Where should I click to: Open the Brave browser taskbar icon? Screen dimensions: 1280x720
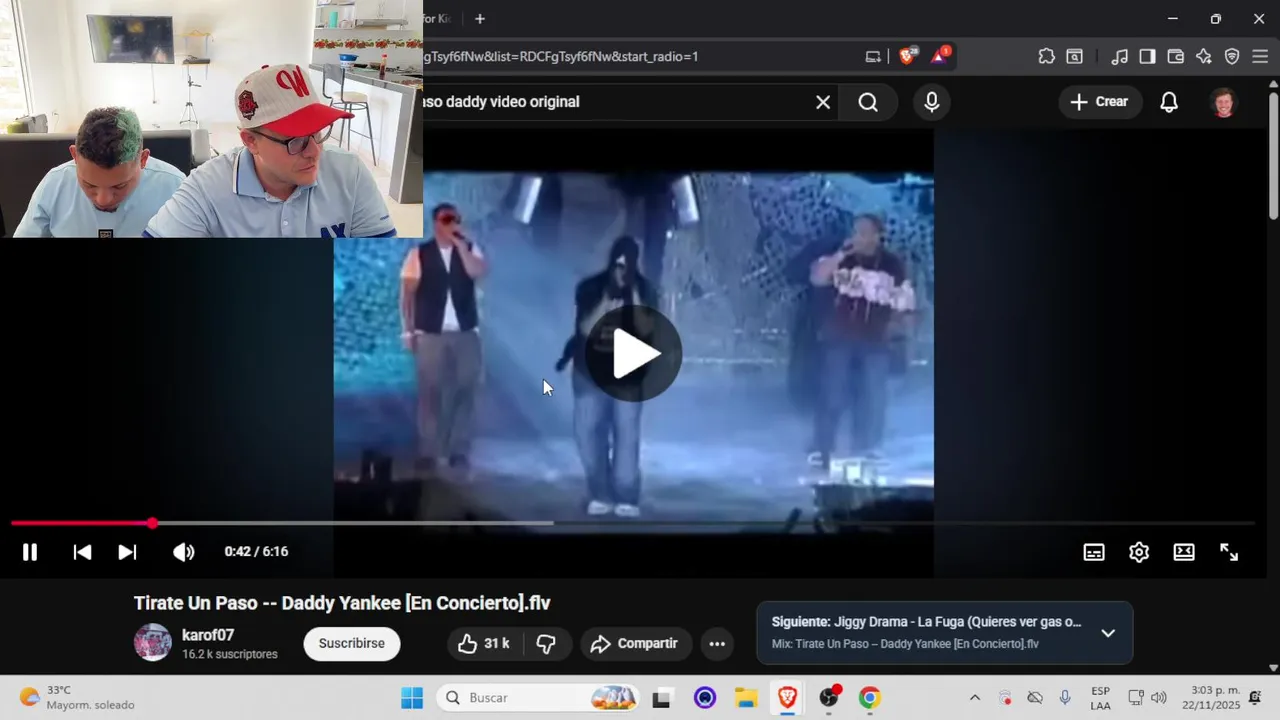click(787, 698)
